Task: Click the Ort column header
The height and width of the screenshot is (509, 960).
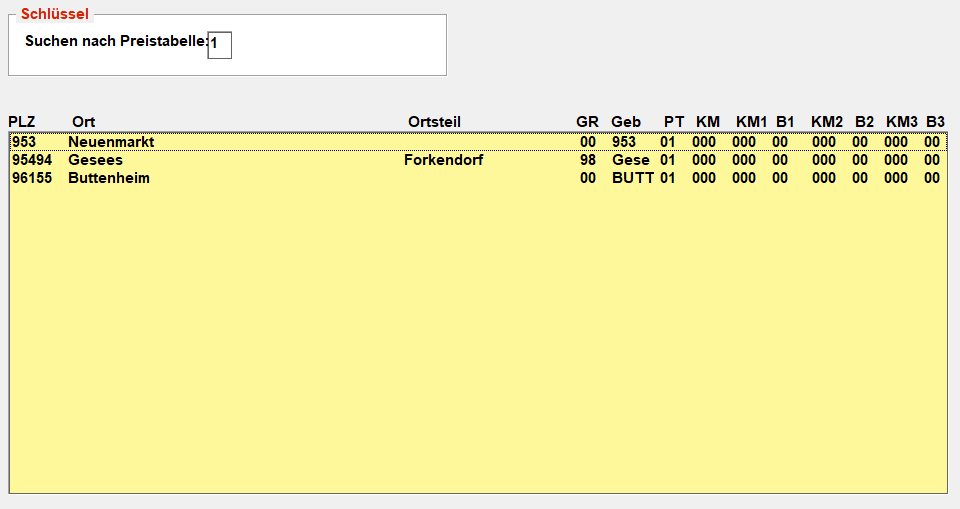Action: pos(84,122)
